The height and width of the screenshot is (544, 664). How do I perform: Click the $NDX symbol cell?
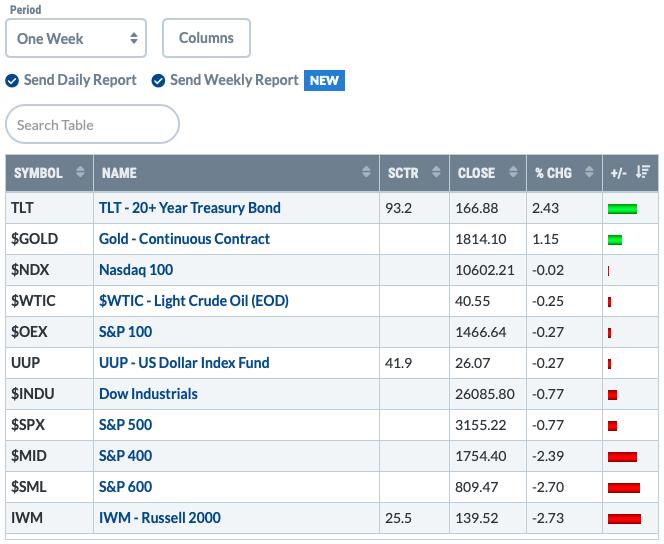pos(50,270)
